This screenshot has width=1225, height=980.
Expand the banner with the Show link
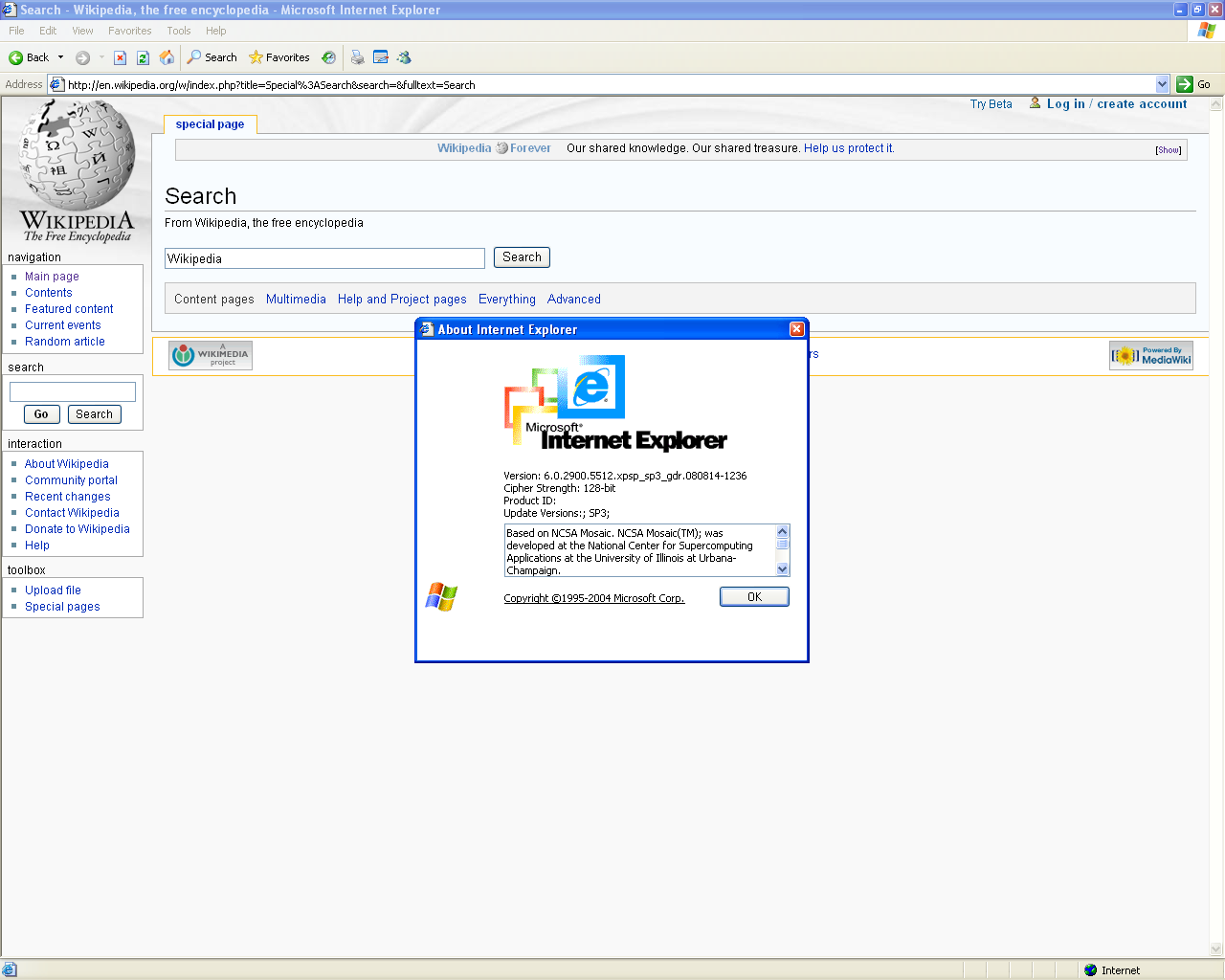click(x=1168, y=150)
